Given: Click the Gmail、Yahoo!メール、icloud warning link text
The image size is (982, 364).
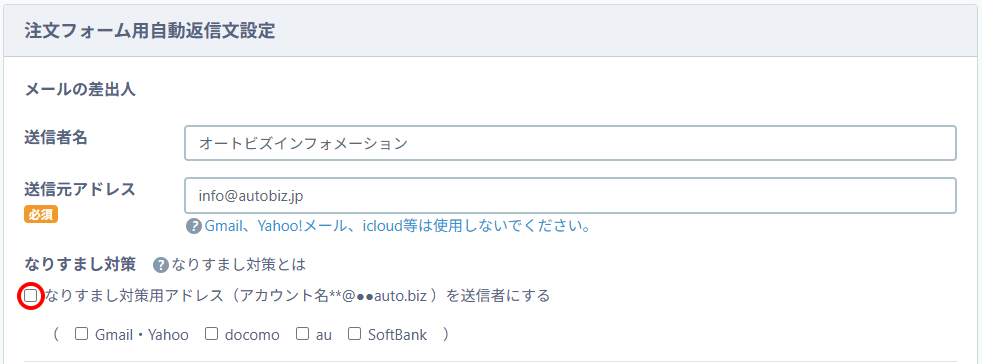Looking at the screenshot, I should coord(398,226).
